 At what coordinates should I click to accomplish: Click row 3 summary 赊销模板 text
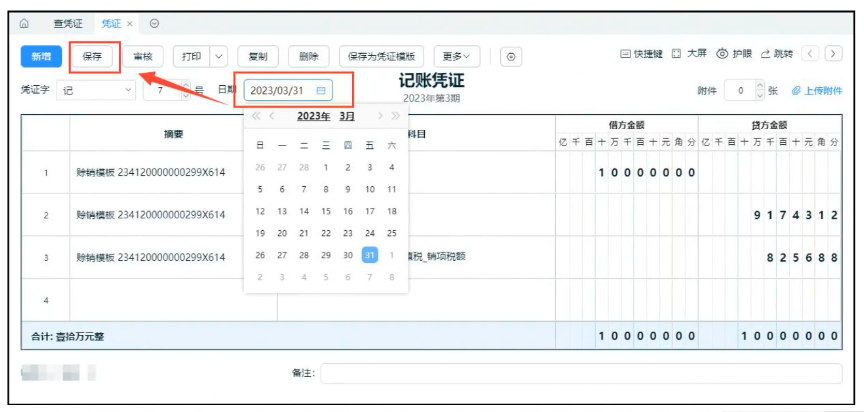coord(151,257)
